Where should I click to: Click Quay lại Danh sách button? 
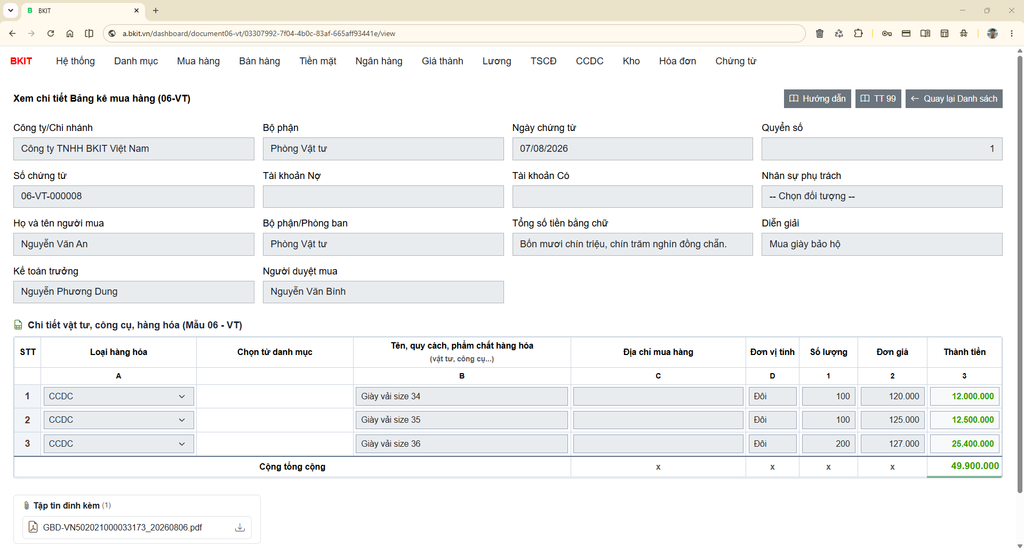coord(953,99)
